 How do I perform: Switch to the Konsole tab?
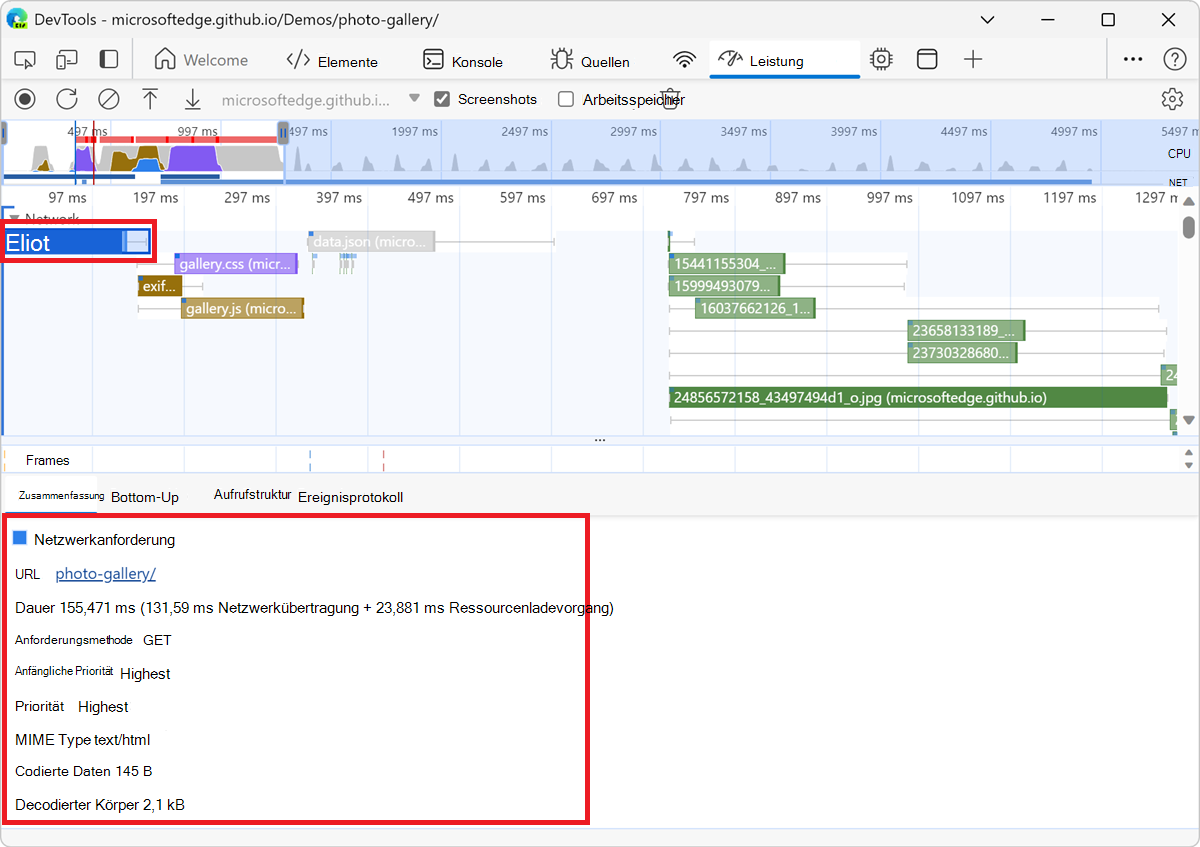(x=463, y=61)
